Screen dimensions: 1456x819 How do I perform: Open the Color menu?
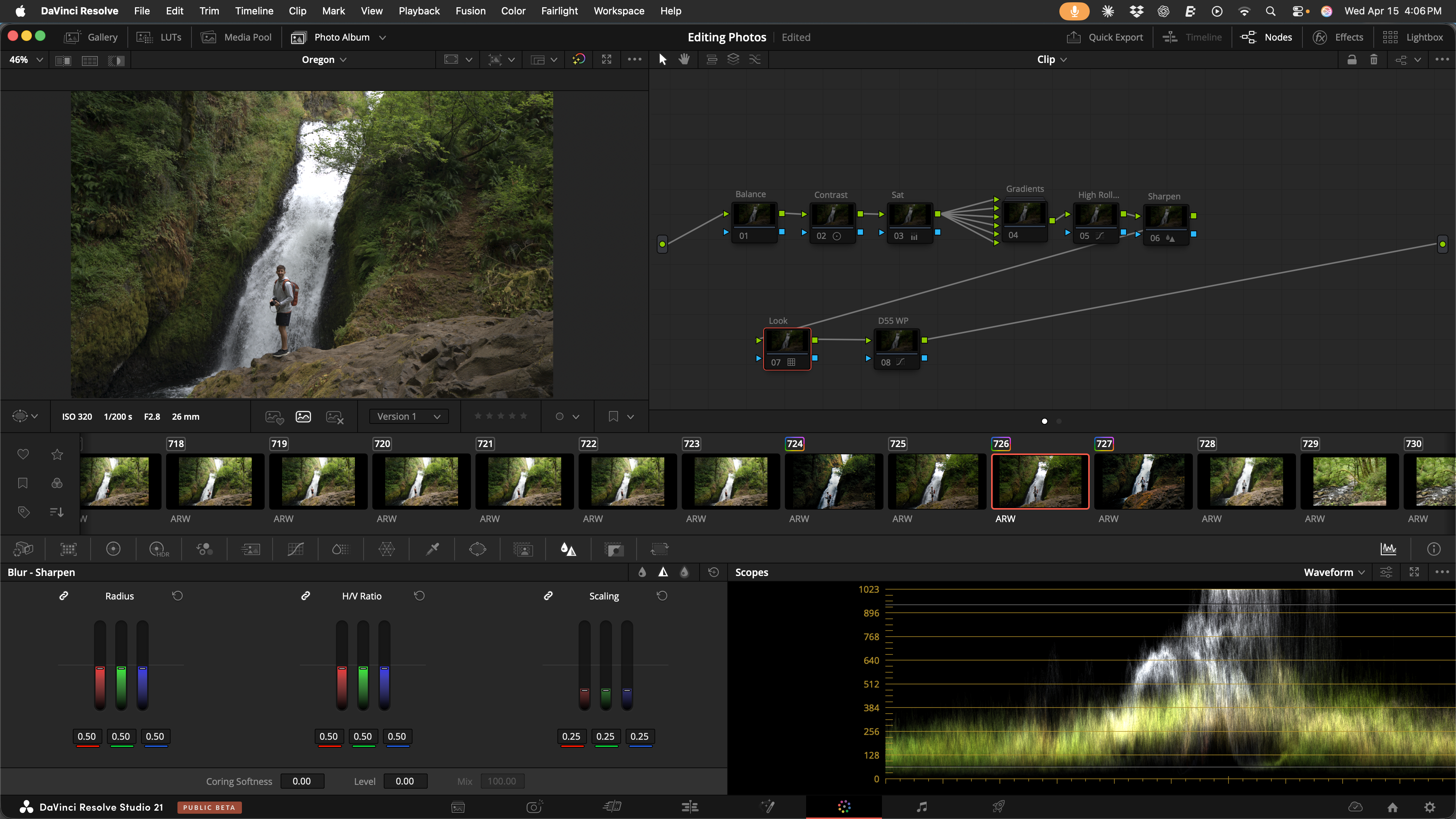tap(513, 11)
